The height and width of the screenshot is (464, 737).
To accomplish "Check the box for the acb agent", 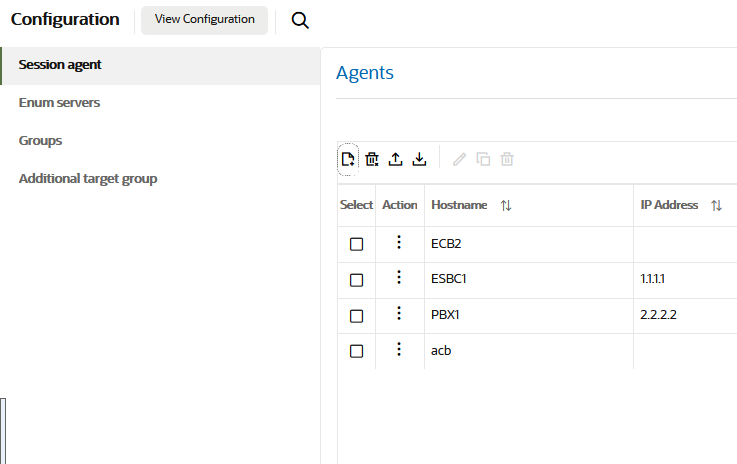I will click(x=356, y=351).
